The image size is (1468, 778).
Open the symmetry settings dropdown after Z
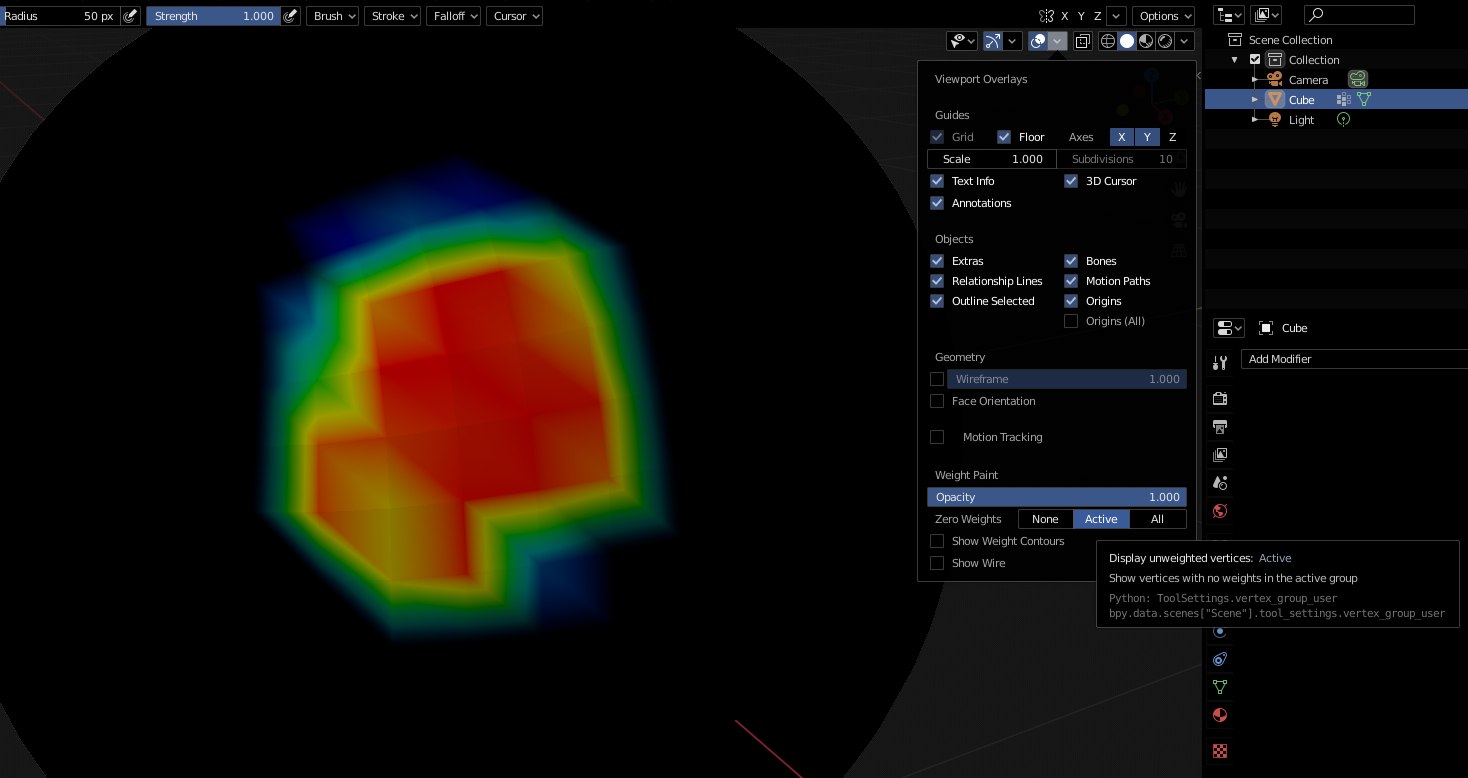1117,16
